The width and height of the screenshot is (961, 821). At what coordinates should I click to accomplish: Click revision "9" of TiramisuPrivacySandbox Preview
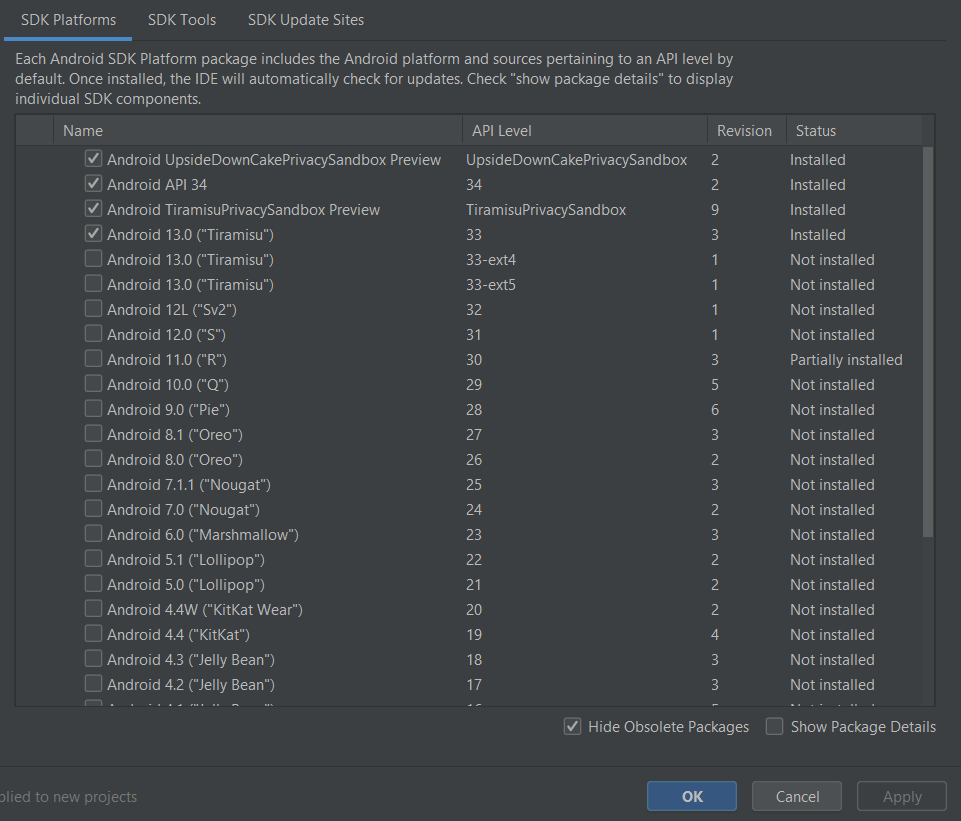point(715,210)
